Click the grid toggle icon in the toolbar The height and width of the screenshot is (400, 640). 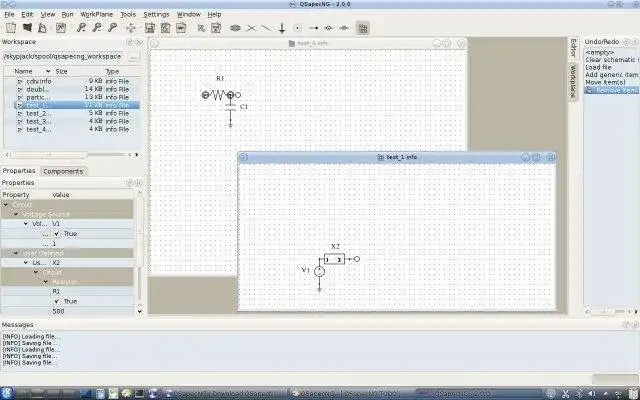point(362,28)
